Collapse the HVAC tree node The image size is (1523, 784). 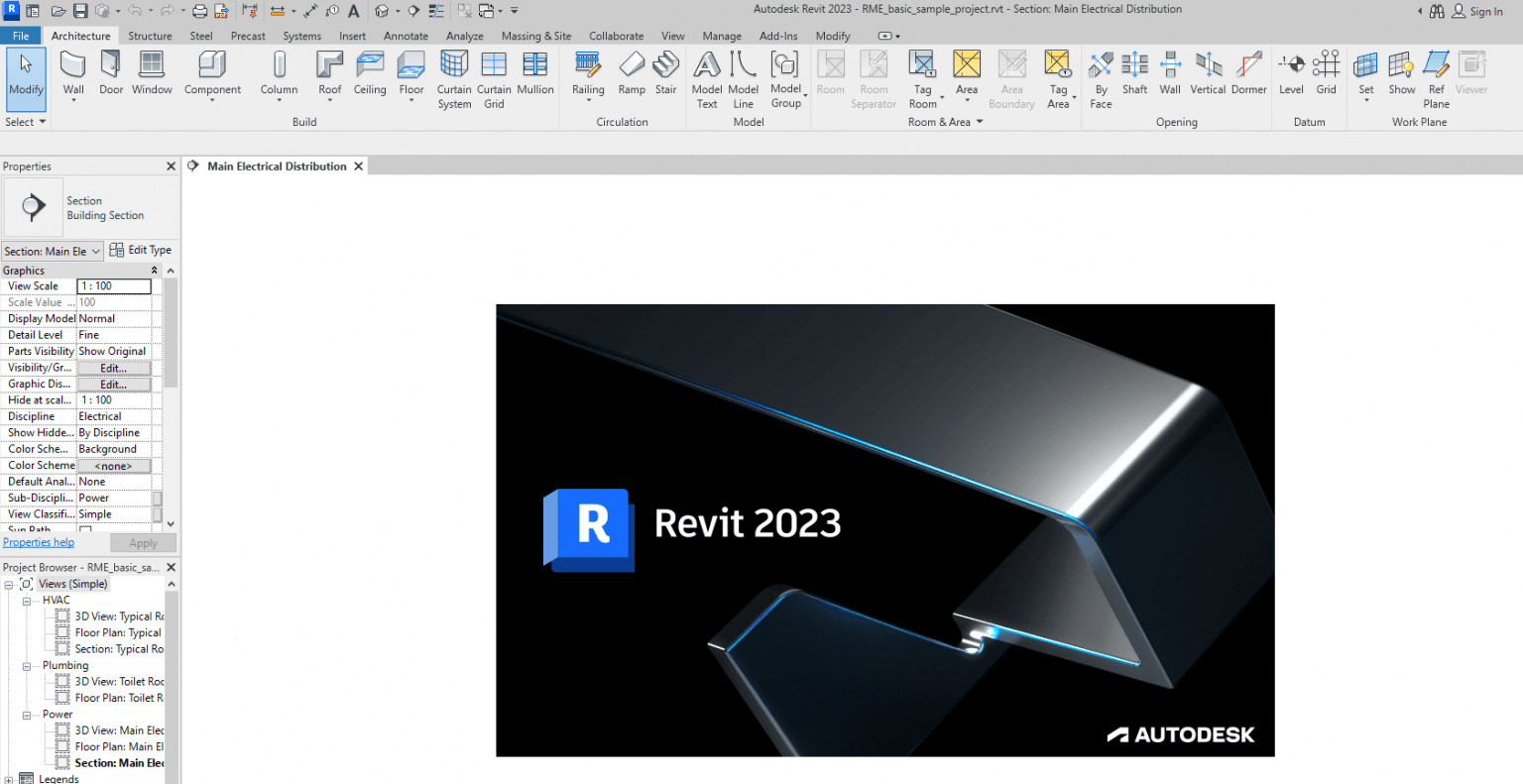tap(27, 601)
